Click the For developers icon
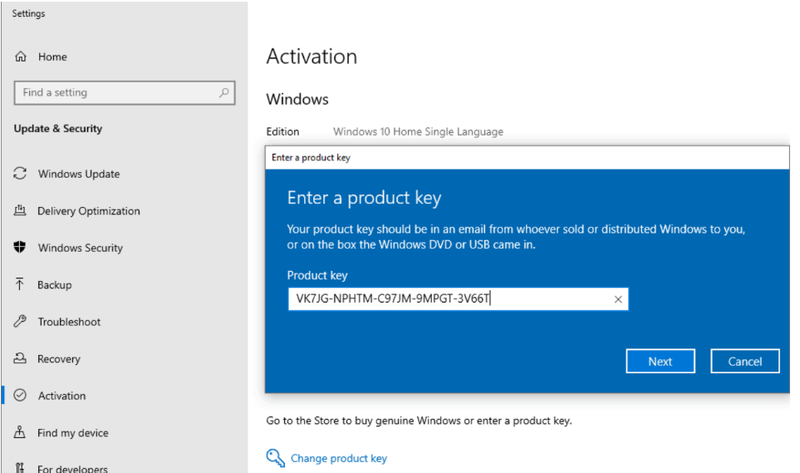The image size is (800, 473). (19, 467)
